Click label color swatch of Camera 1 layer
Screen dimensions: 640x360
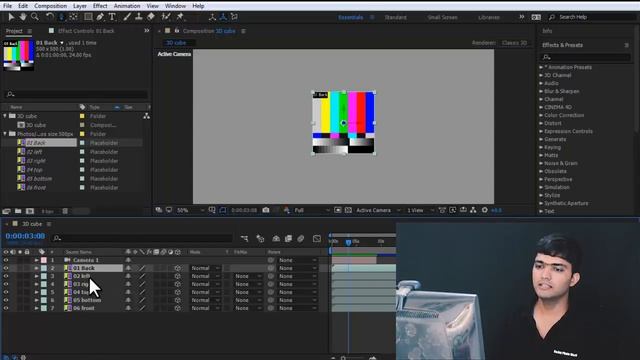tap(44, 260)
